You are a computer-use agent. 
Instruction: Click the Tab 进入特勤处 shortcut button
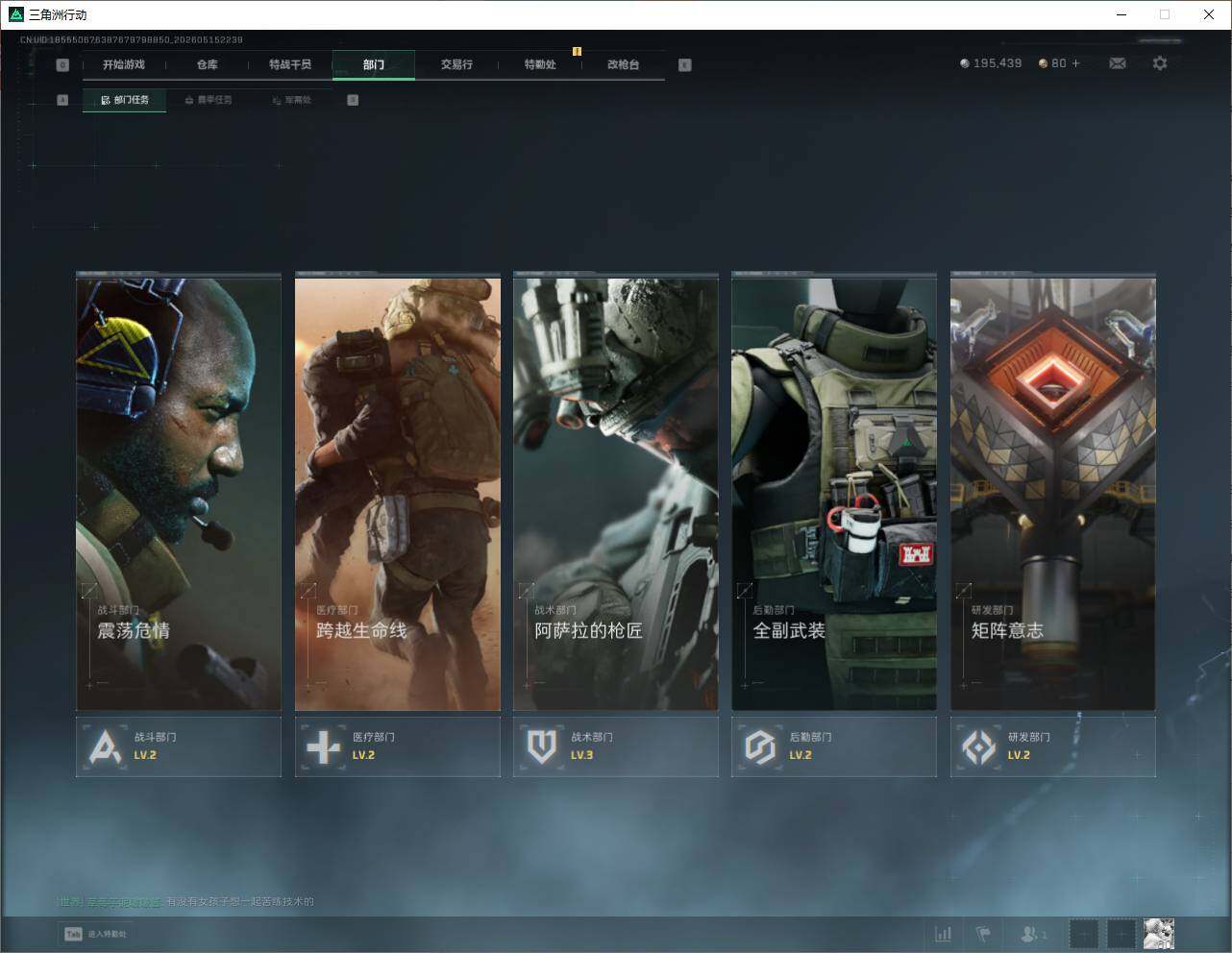[x=95, y=934]
